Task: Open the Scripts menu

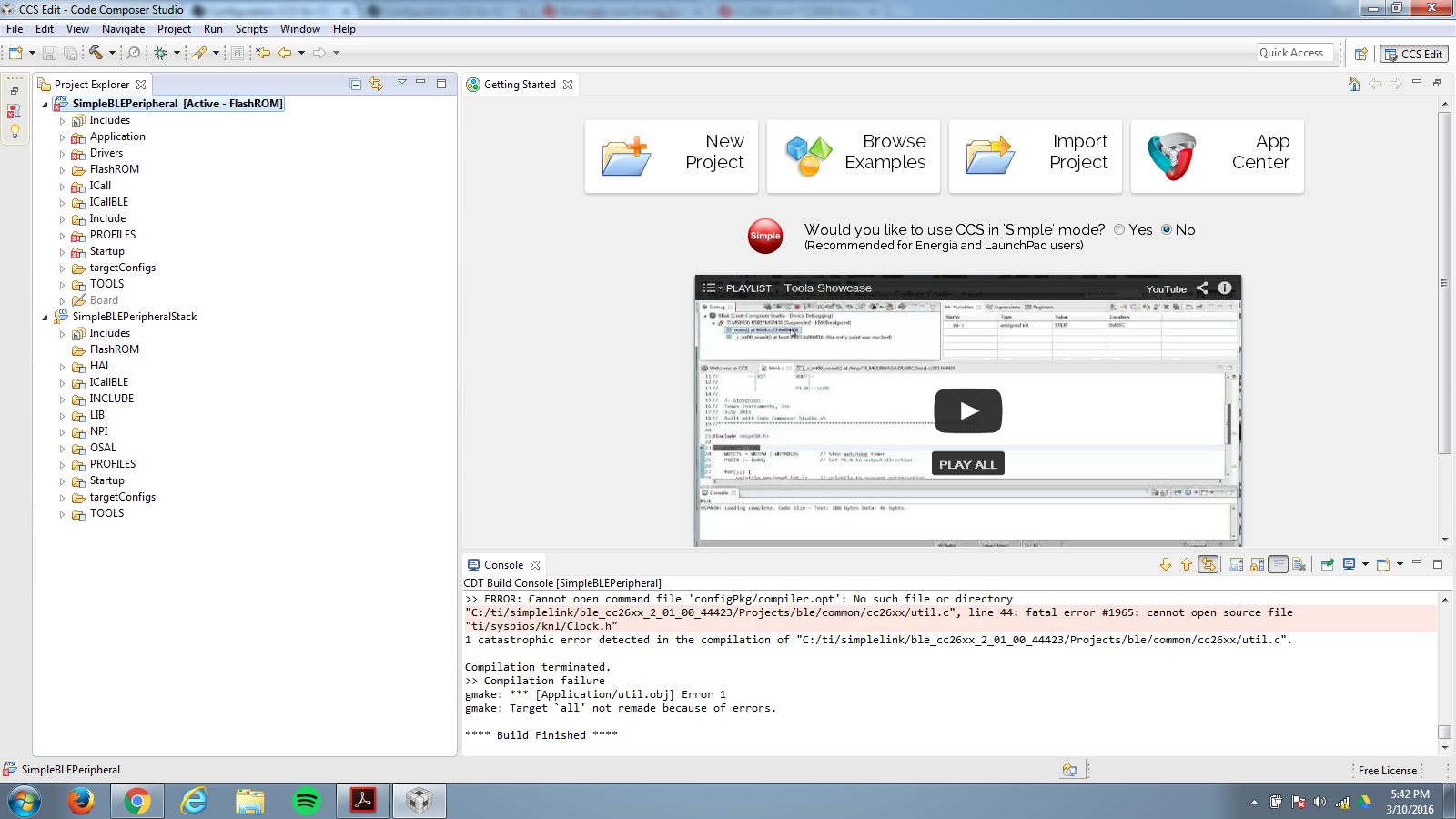Action: [251, 29]
